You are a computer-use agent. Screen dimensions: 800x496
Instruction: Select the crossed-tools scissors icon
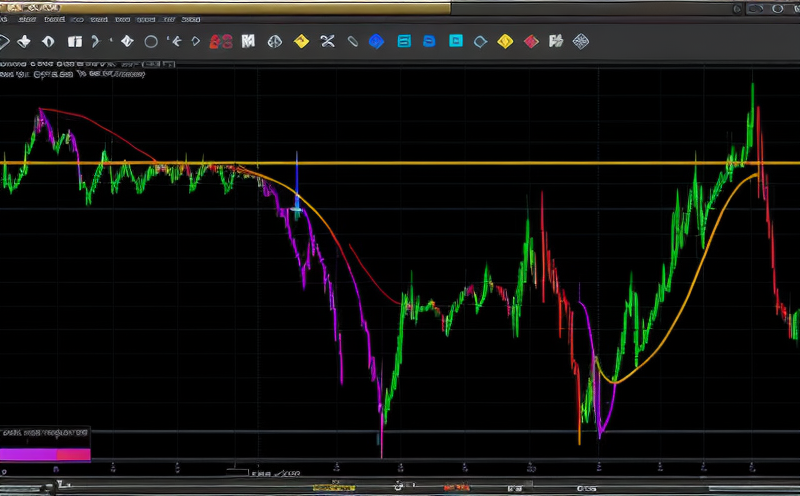[328, 41]
